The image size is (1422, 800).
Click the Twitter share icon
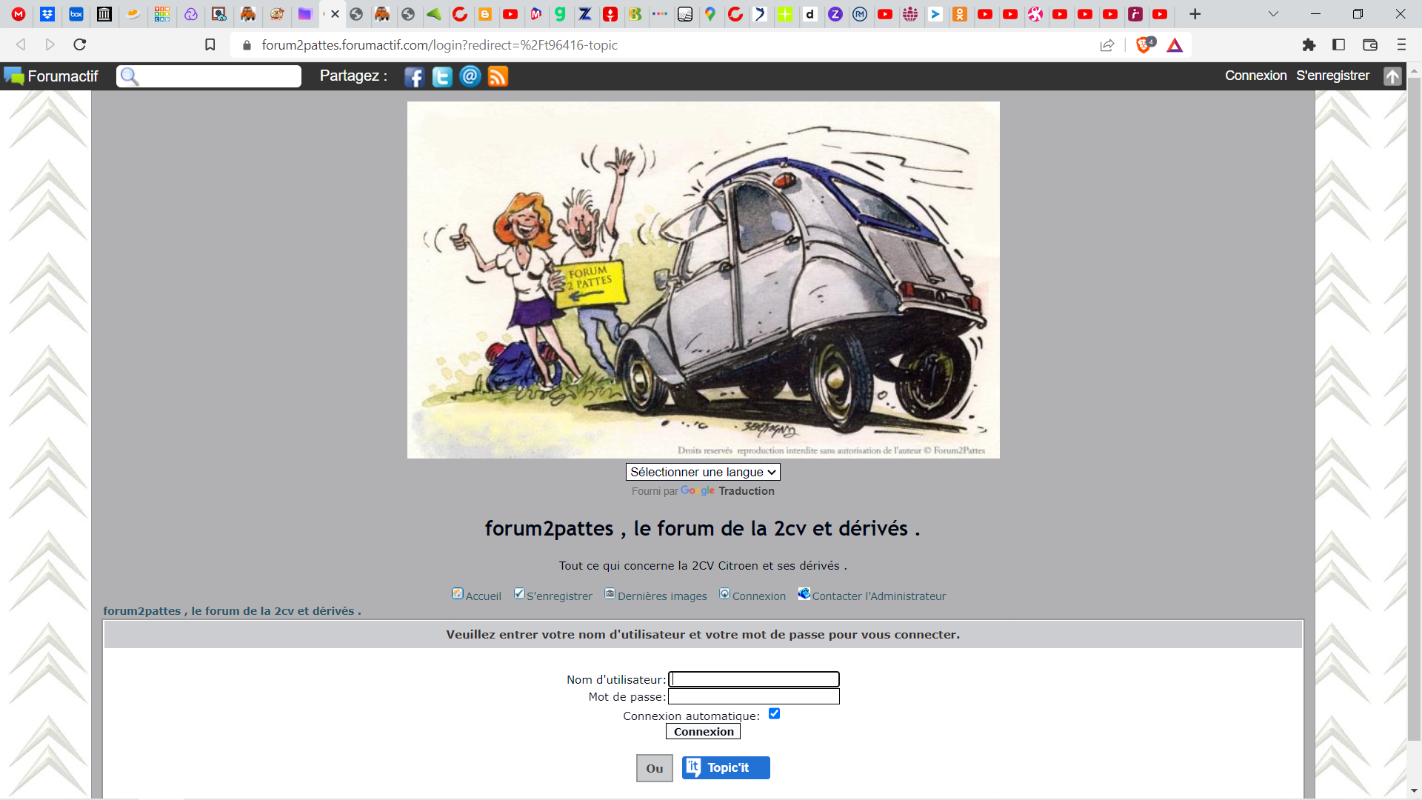pyautogui.click(x=442, y=77)
